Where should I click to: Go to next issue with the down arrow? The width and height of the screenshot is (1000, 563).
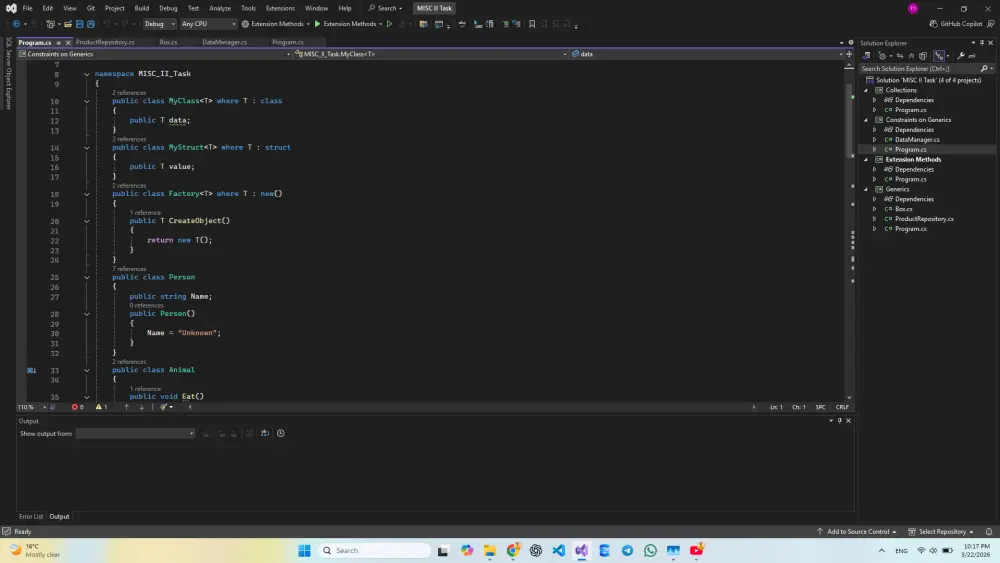(x=141, y=407)
